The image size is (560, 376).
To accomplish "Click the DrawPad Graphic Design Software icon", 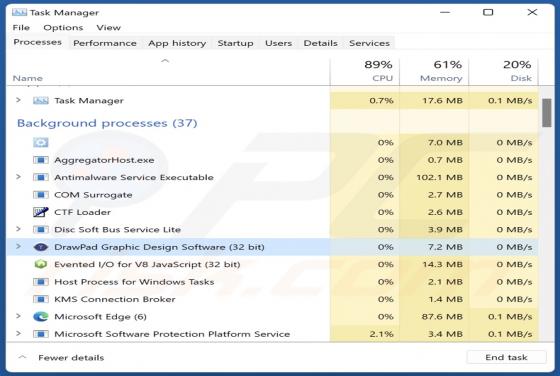I will 41,247.
